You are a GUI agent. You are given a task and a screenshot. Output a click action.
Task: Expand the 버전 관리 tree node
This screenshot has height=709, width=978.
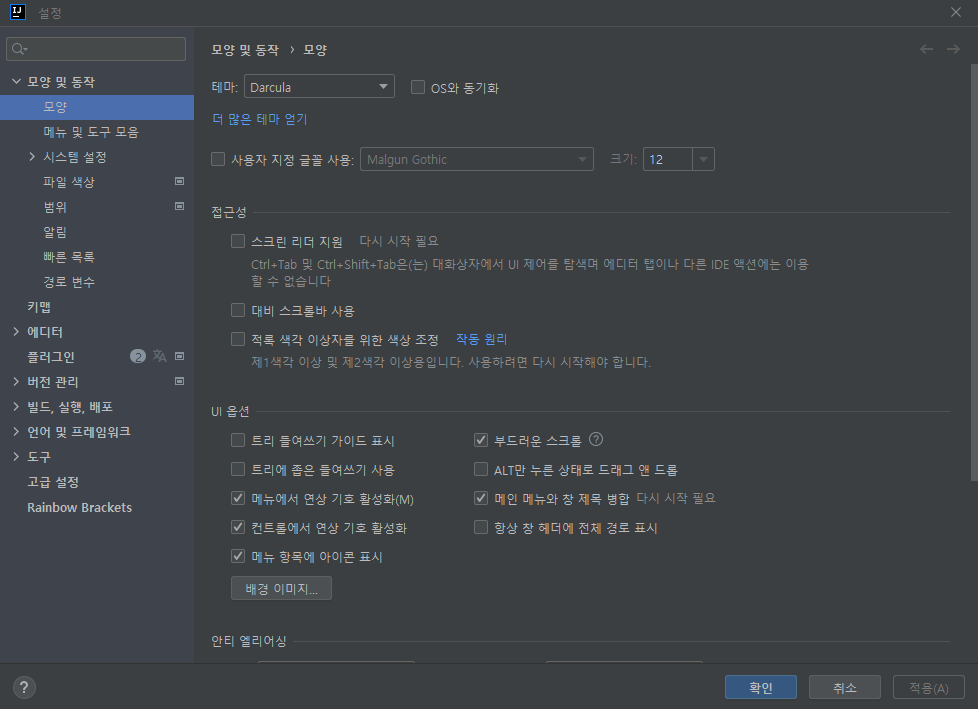[16, 382]
